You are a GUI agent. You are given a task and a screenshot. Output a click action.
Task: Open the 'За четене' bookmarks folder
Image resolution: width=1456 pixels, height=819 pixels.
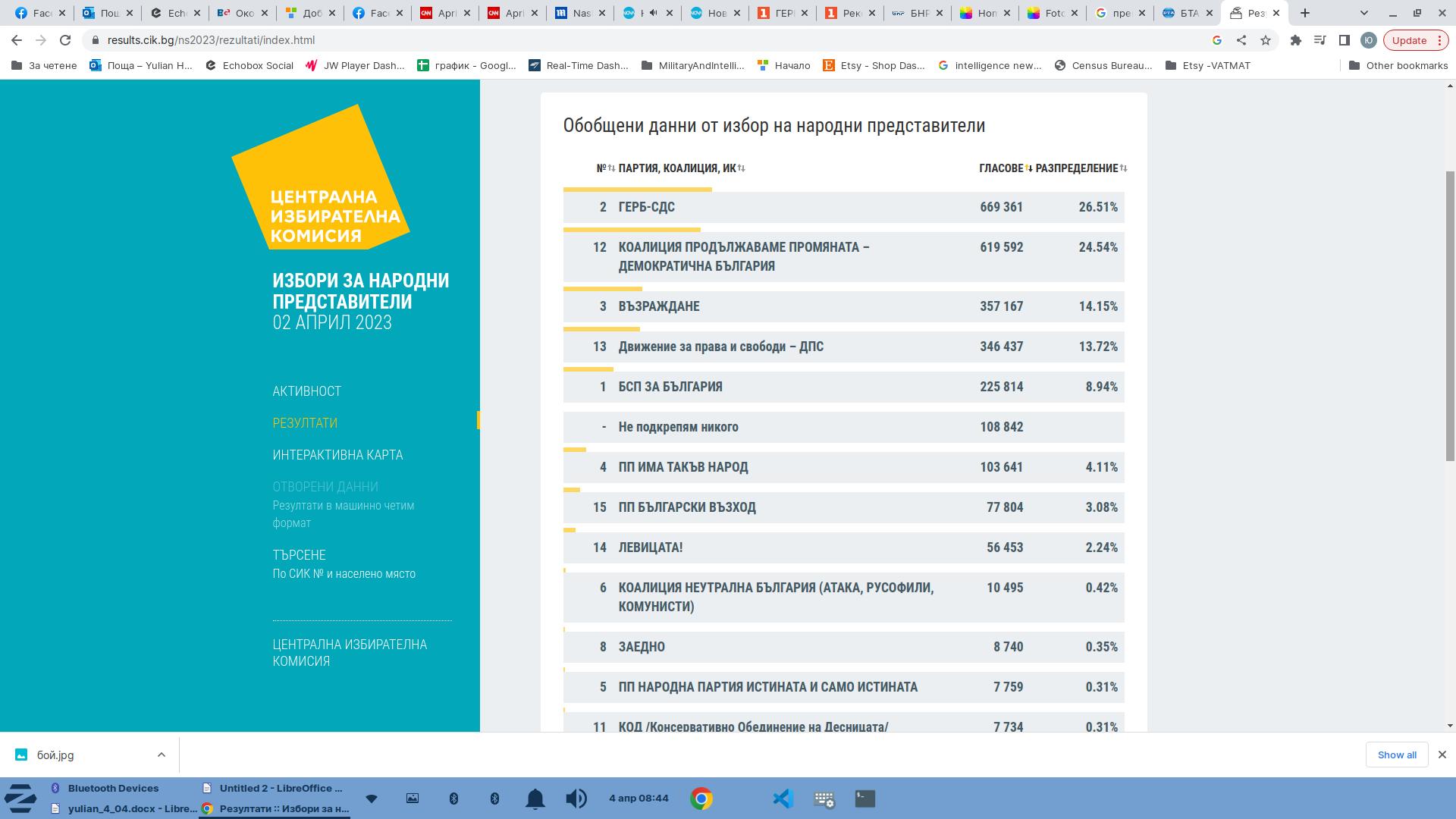(x=45, y=65)
